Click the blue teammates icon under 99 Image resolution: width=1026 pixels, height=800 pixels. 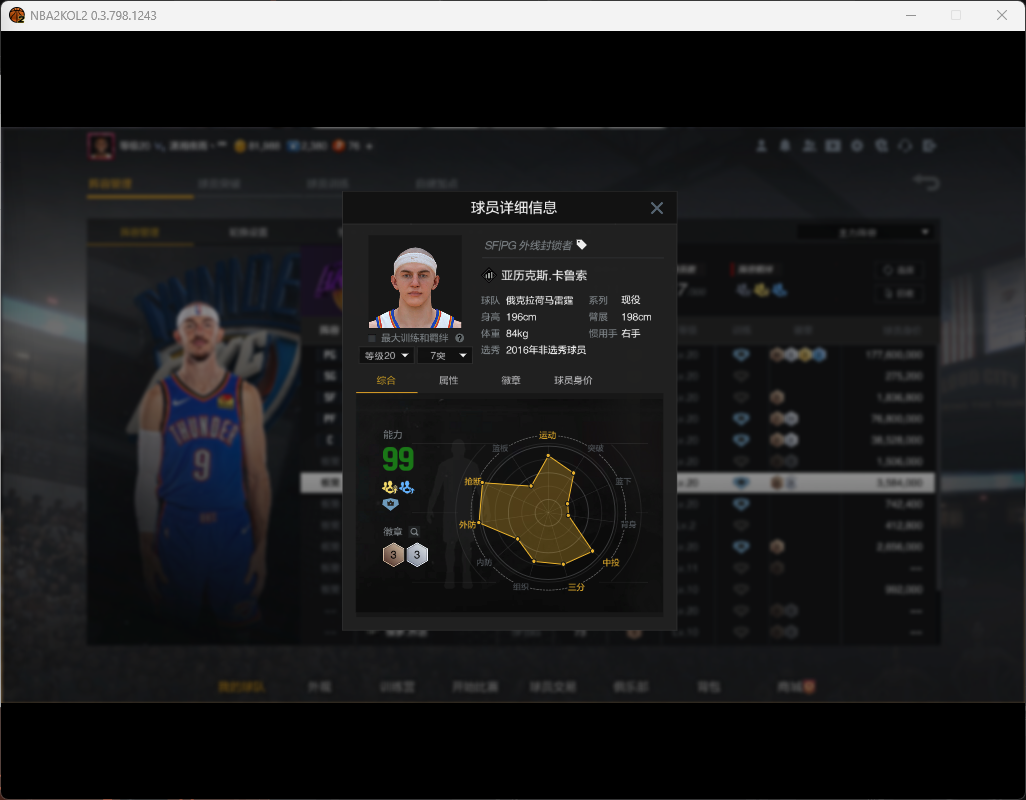(407, 487)
